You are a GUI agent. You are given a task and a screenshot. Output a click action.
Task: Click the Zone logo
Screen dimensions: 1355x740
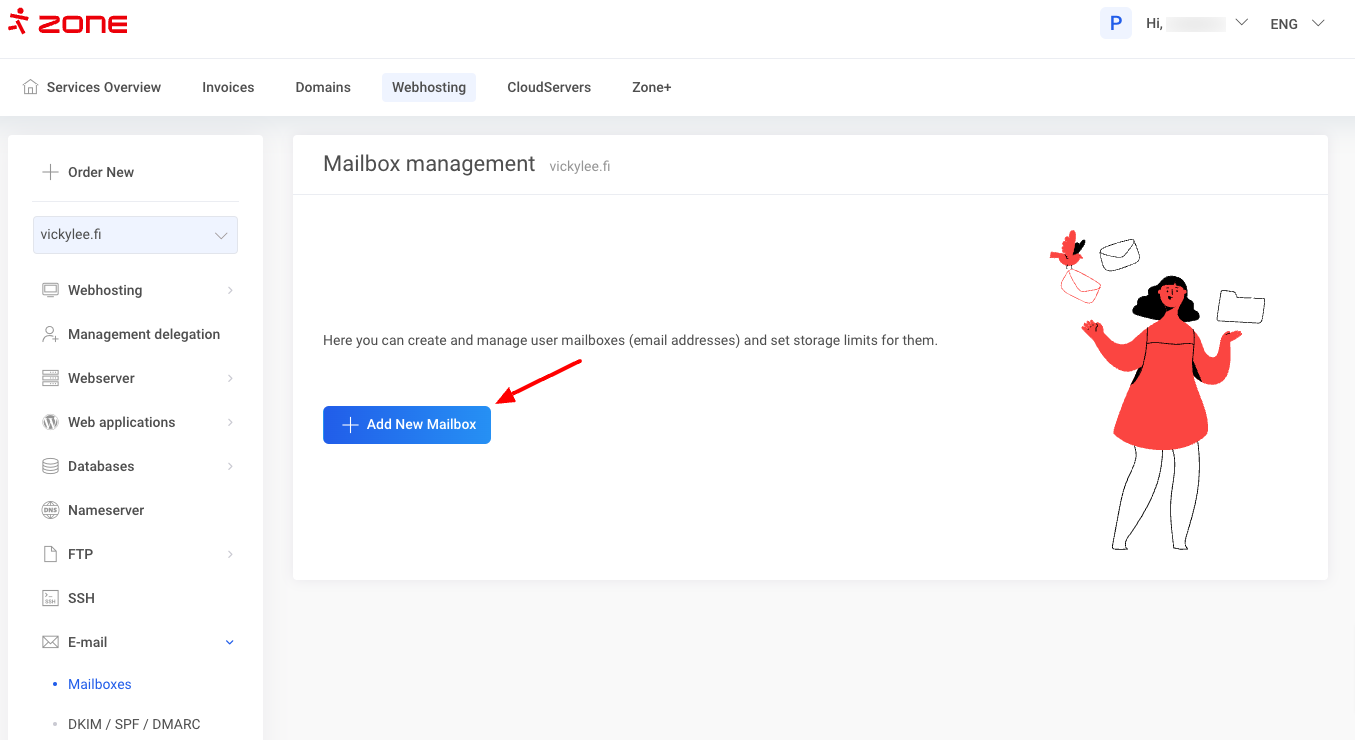(x=68, y=22)
